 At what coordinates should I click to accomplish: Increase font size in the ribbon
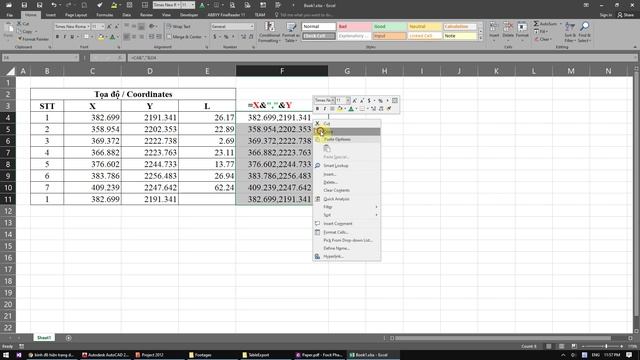109,27
